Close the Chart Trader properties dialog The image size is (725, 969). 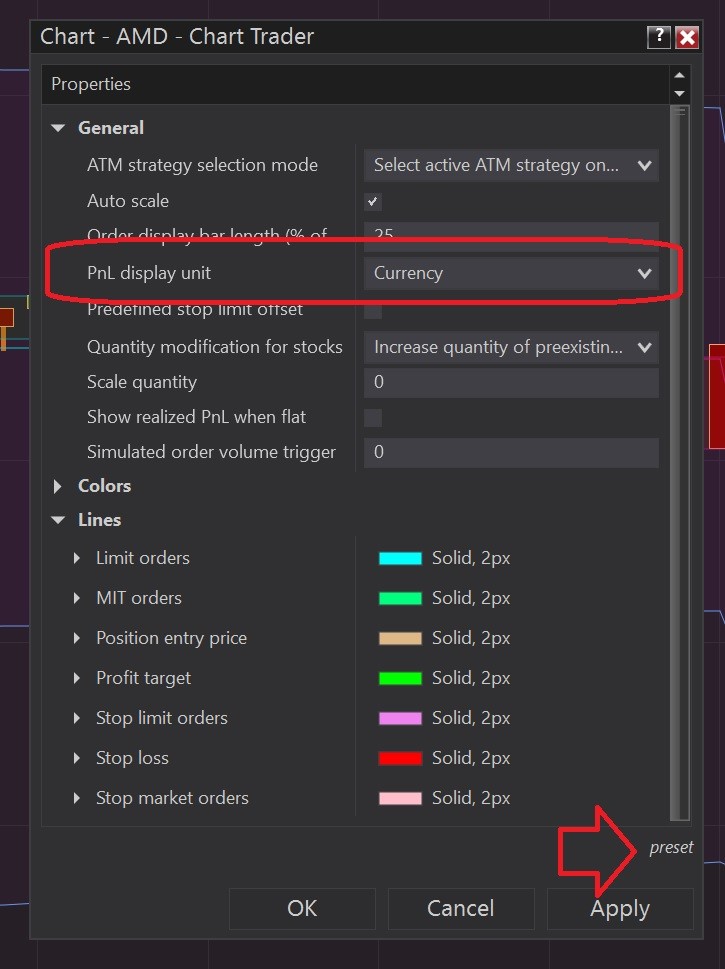coord(687,38)
